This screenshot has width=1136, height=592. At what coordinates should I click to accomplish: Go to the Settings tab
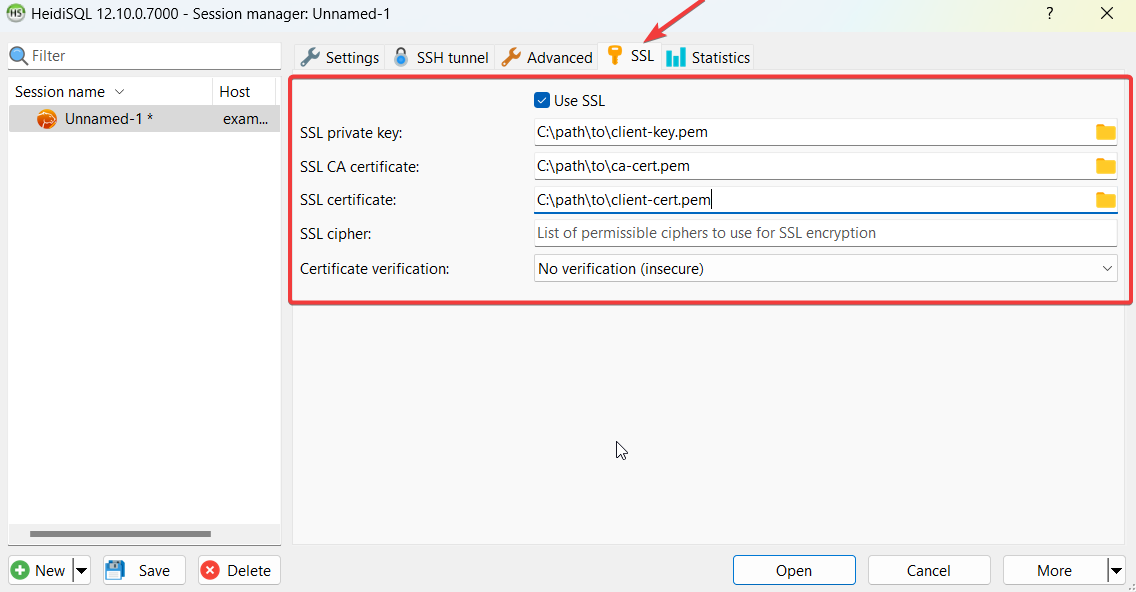coord(340,57)
